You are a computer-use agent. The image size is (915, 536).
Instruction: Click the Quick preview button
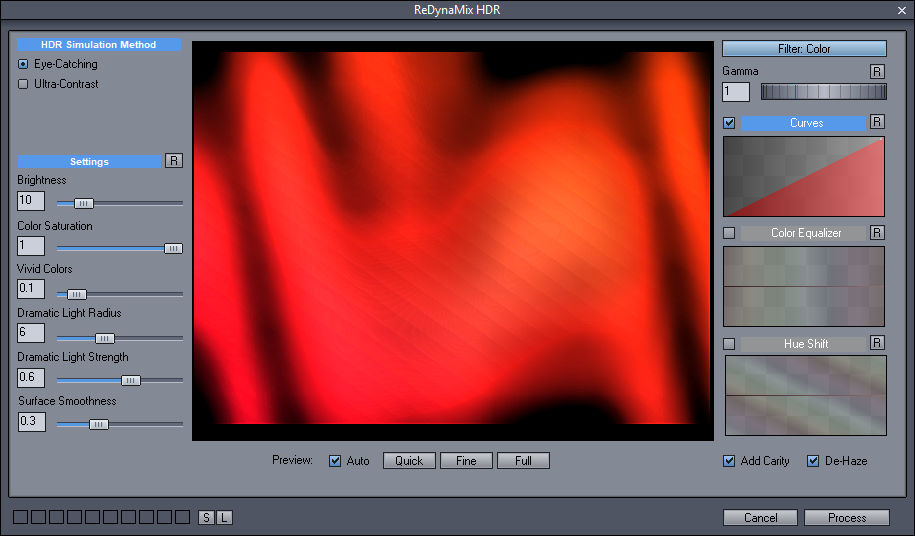pyautogui.click(x=409, y=461)
